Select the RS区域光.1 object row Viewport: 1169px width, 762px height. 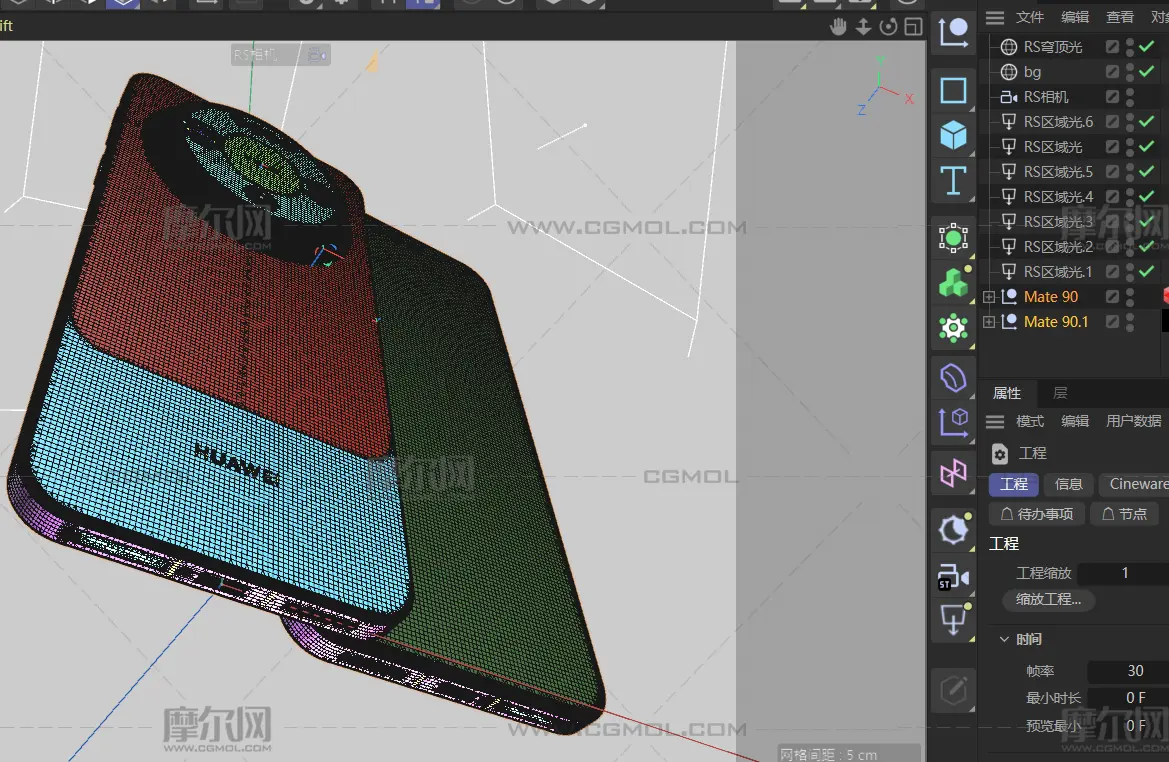point(1058,271)
